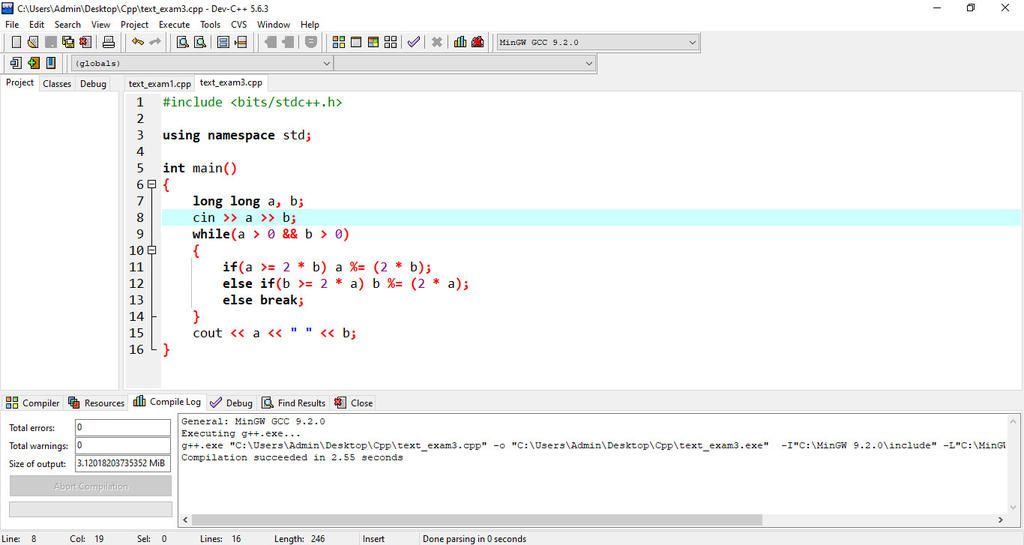Screen dimensions: 1024x545
Task: Run the program with the Run icon
Action: tap(356, 42)
